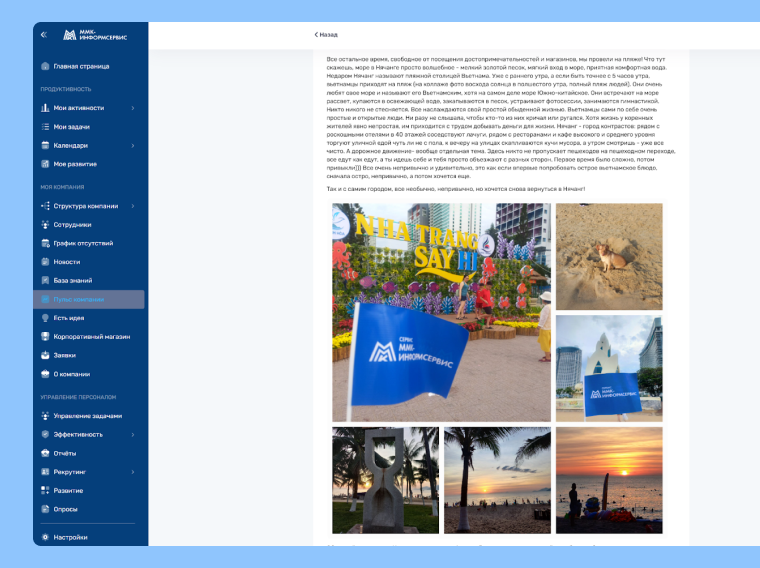760x568 pixels.
Task: Expand the Мои активности submenu arrow
Action: pyautogui.click(x=133, y=108)
